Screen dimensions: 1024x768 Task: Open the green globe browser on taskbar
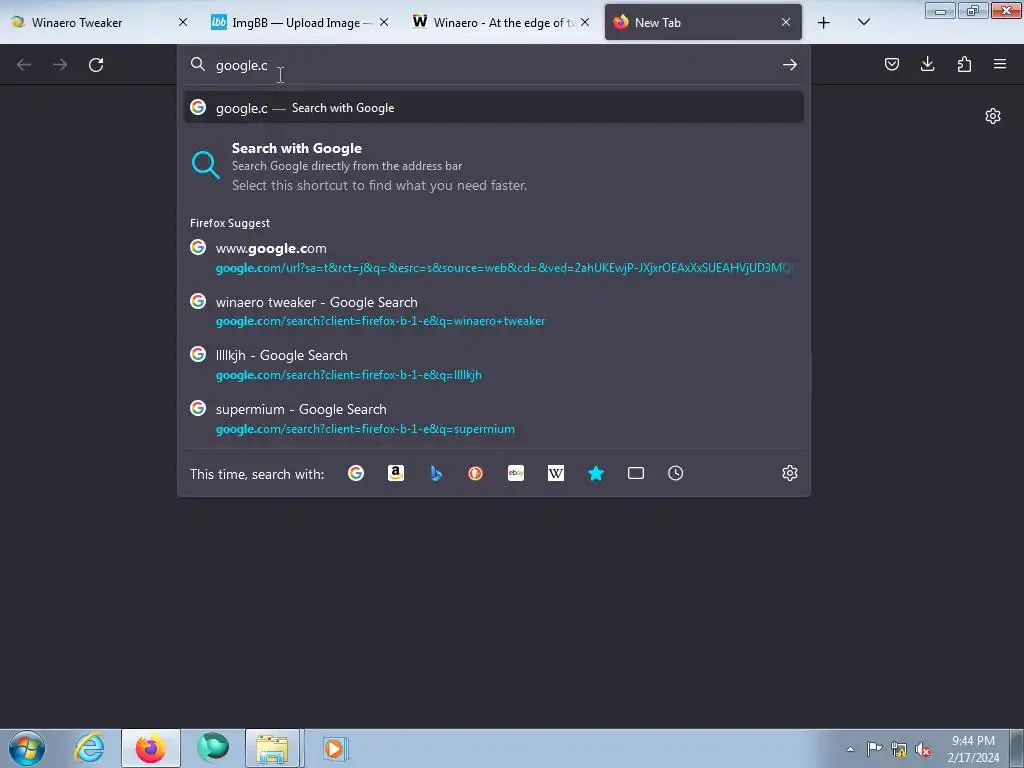[x=212, y=748]
